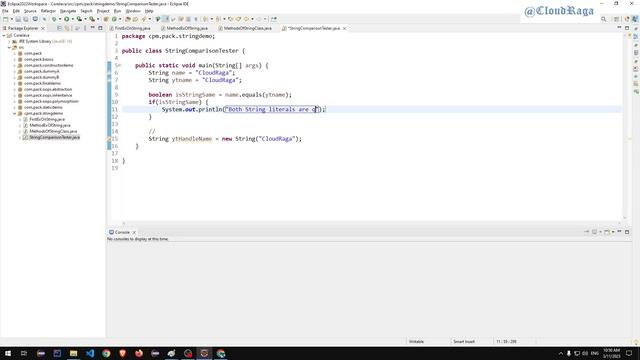Screen dimensions: 640x360
Task: Open Run button dropdown arrow
Action: [x=72, y=19]
